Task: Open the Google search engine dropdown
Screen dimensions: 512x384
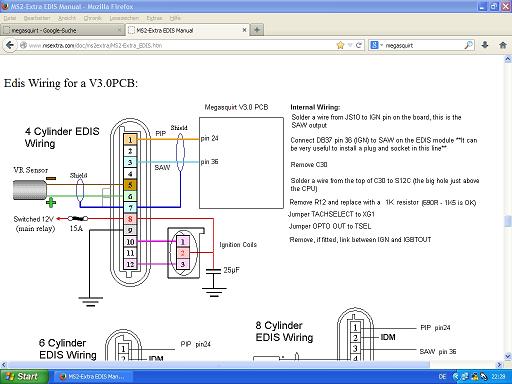Action: (376, 45)
